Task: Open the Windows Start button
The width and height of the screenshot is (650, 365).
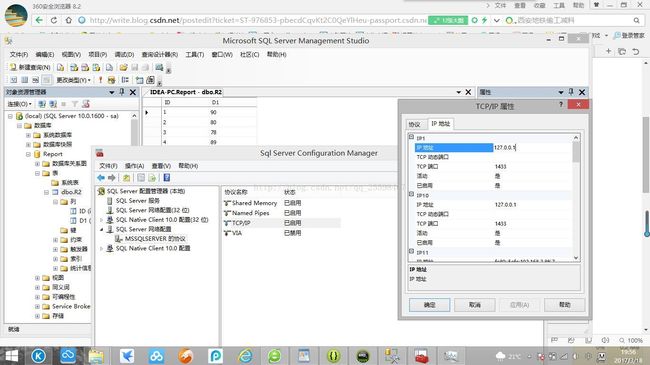Action: pos(12,356)
